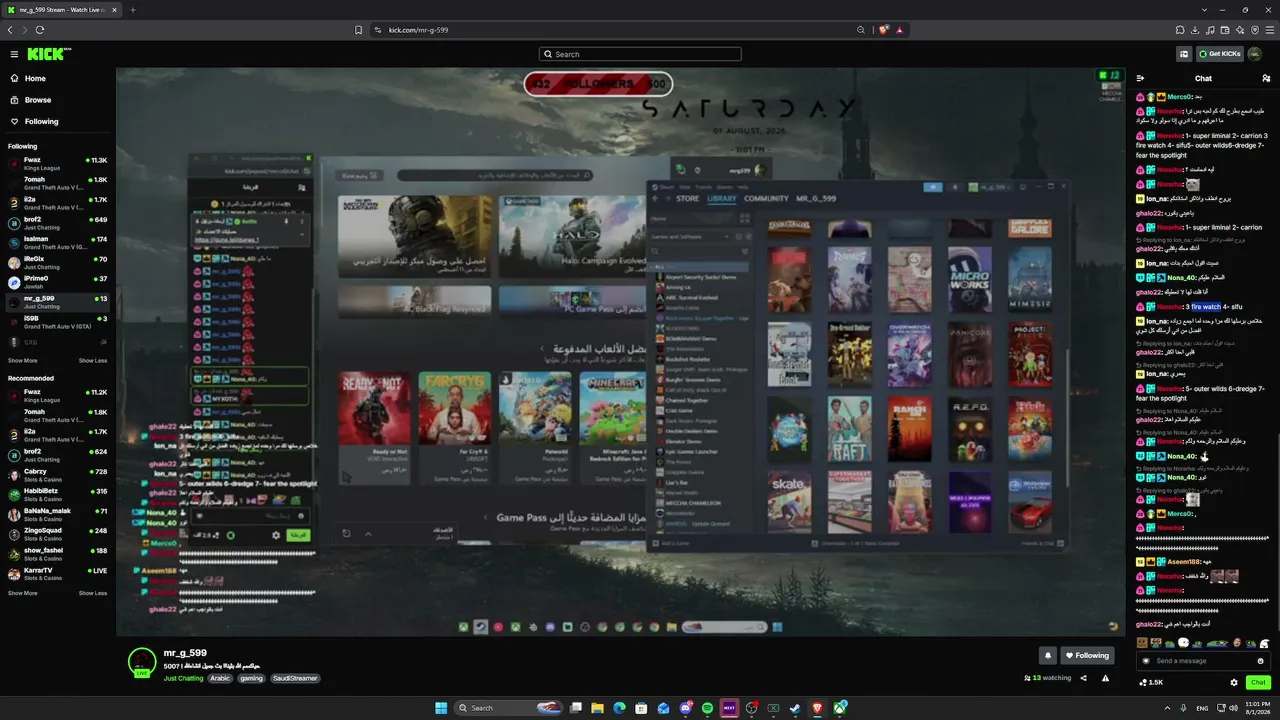Screen dimensions: 1280x720
Task: Open BaNaNa_malak recommended channel
Action: [58, 514]
